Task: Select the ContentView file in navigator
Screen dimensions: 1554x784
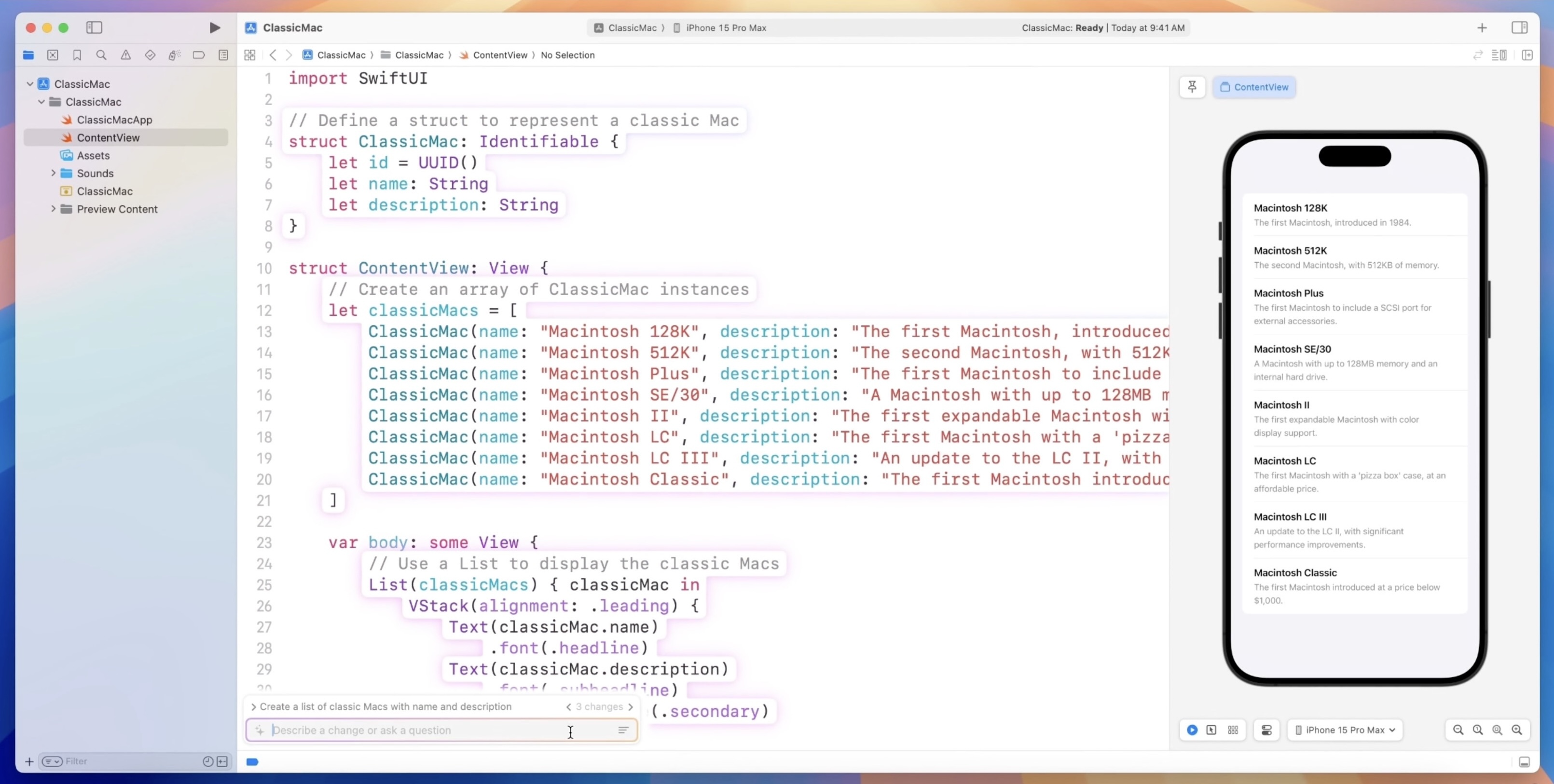Action: pyautogui.click(x=125, y=137)
